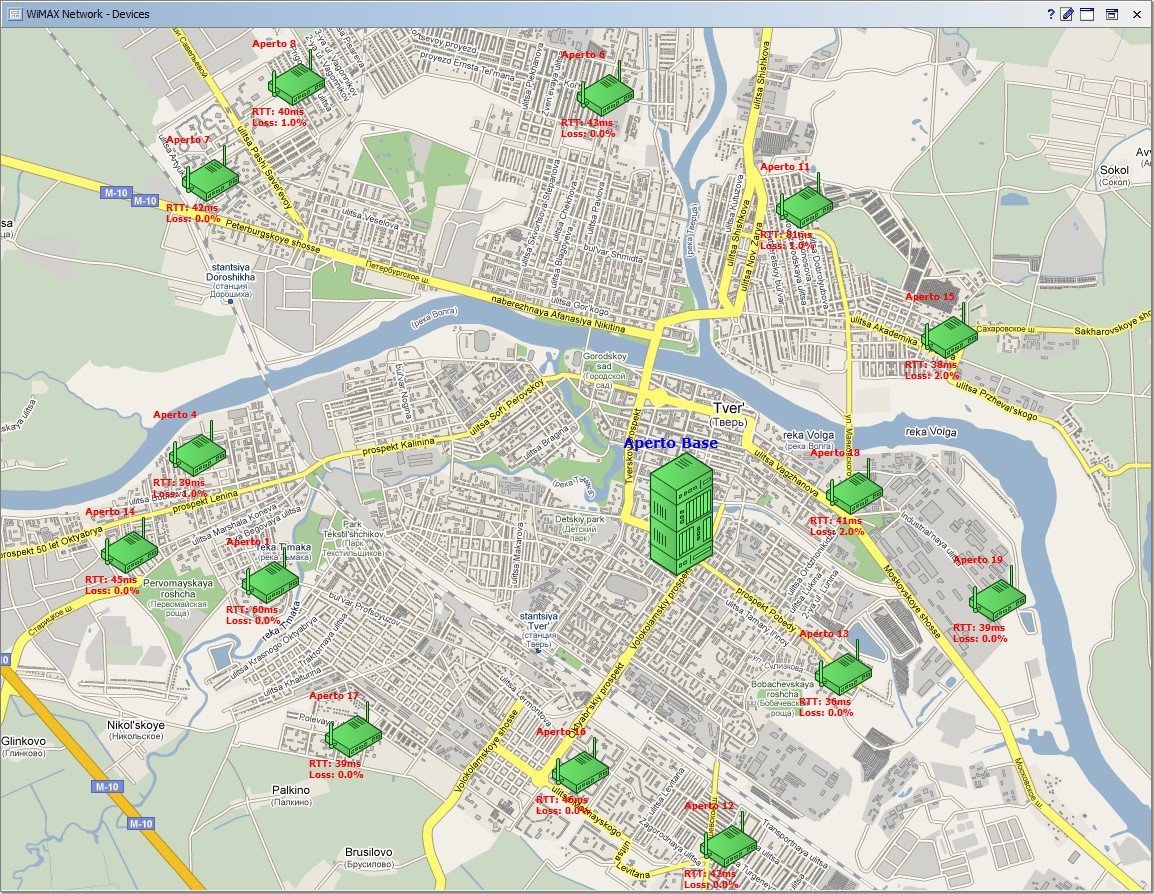This screenshot has width=1154, height=894.
Task: Click the 'Aperto 13' name label
Action: pyautogui.click(x=824, y=634)
